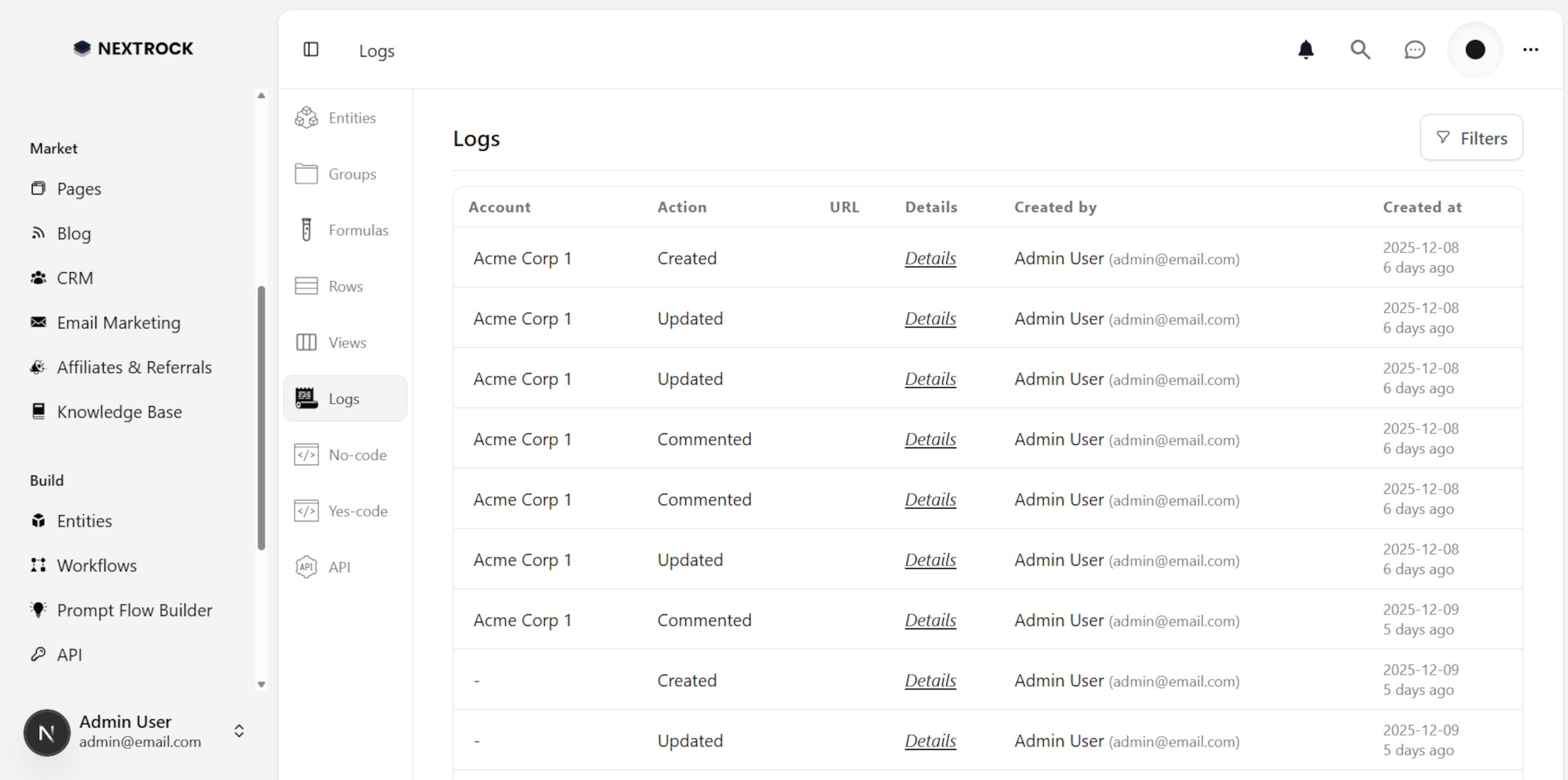Click the notifications bell icon
Screen dimensions: 1568x780
pos(1306,50)
